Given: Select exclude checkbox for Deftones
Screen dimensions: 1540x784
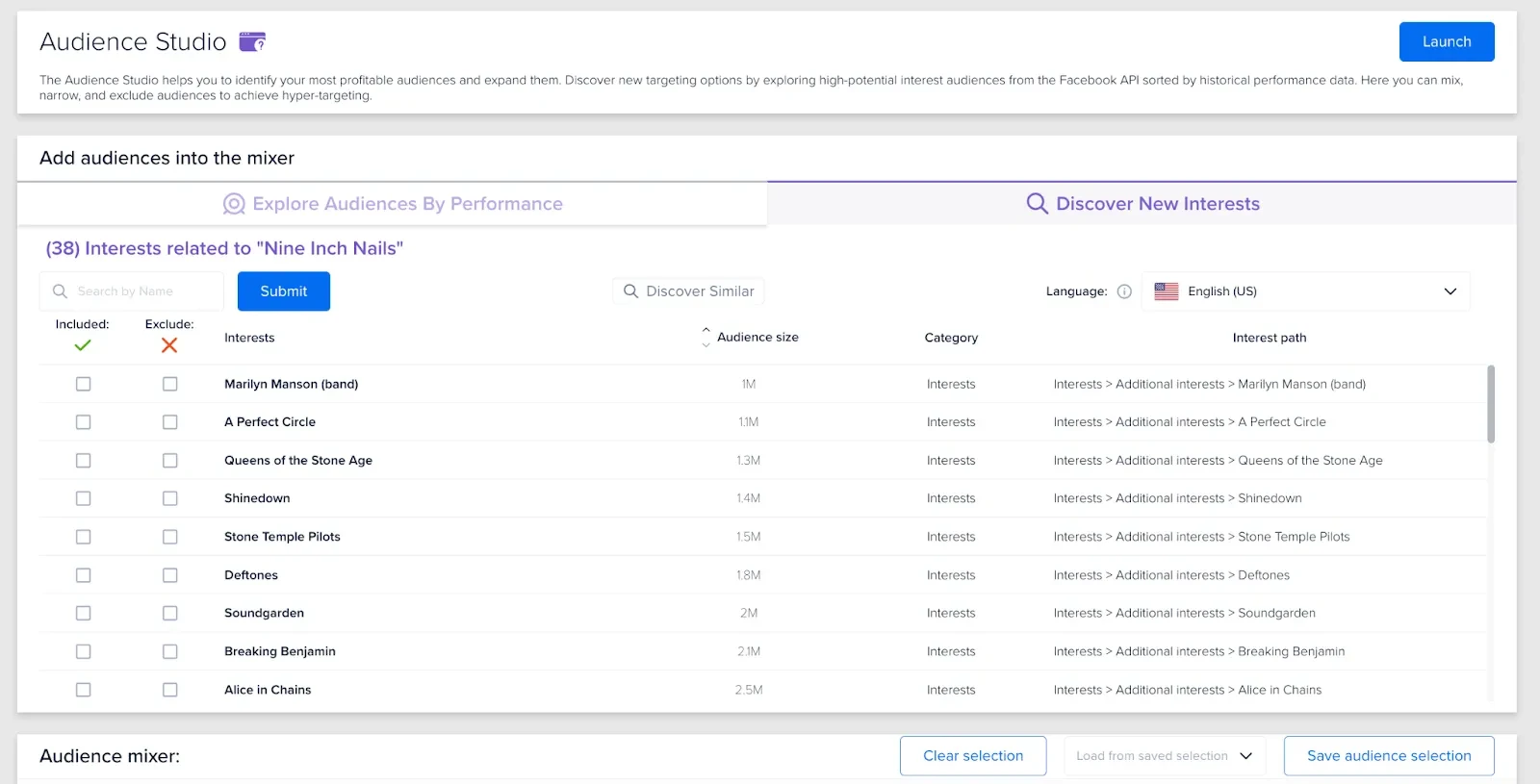Looking at the screenshot, I should click(x=170, y=575).
